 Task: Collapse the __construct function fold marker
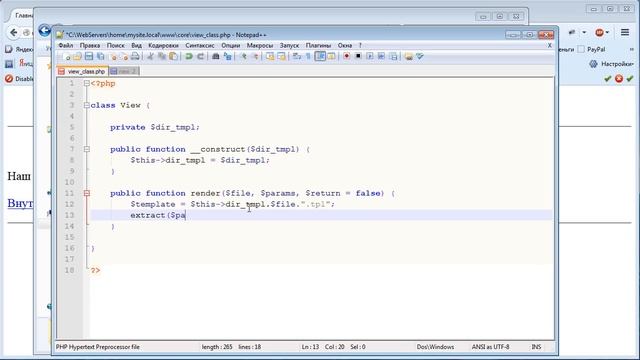point(87,149)
